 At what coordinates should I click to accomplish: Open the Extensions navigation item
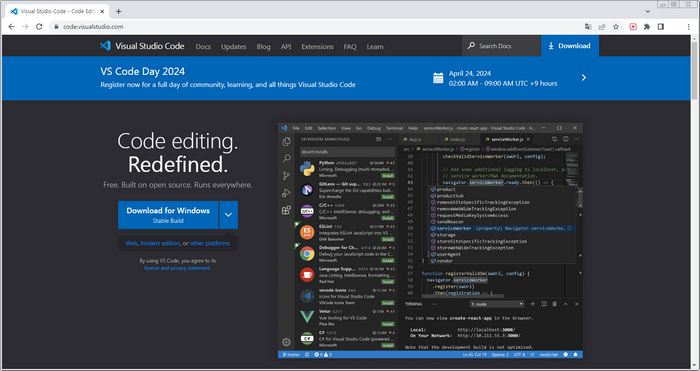click(x=317, y=46)
